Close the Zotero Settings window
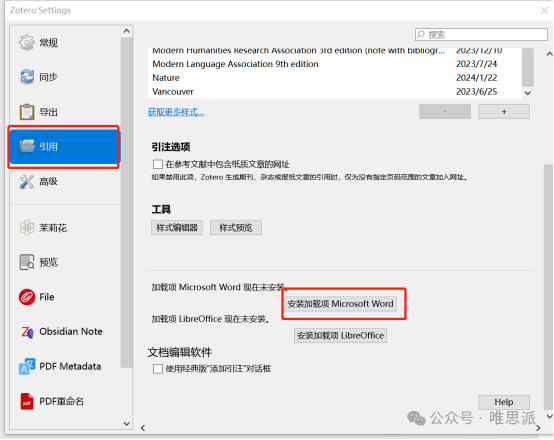Image resolution: width=554 pixels, height=440 pixels. point(544,10)
